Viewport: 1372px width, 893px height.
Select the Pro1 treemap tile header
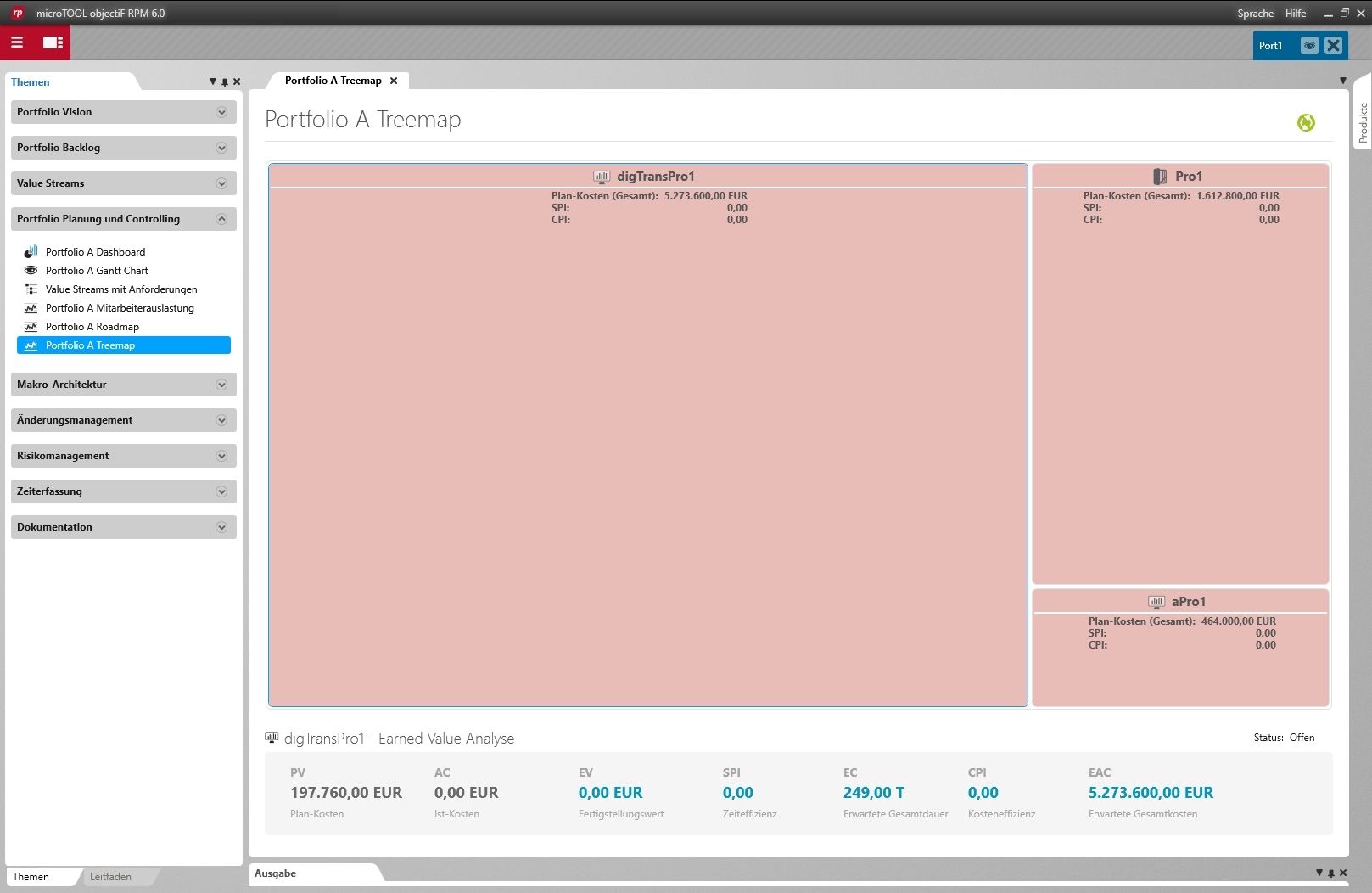pos(1180,177)
